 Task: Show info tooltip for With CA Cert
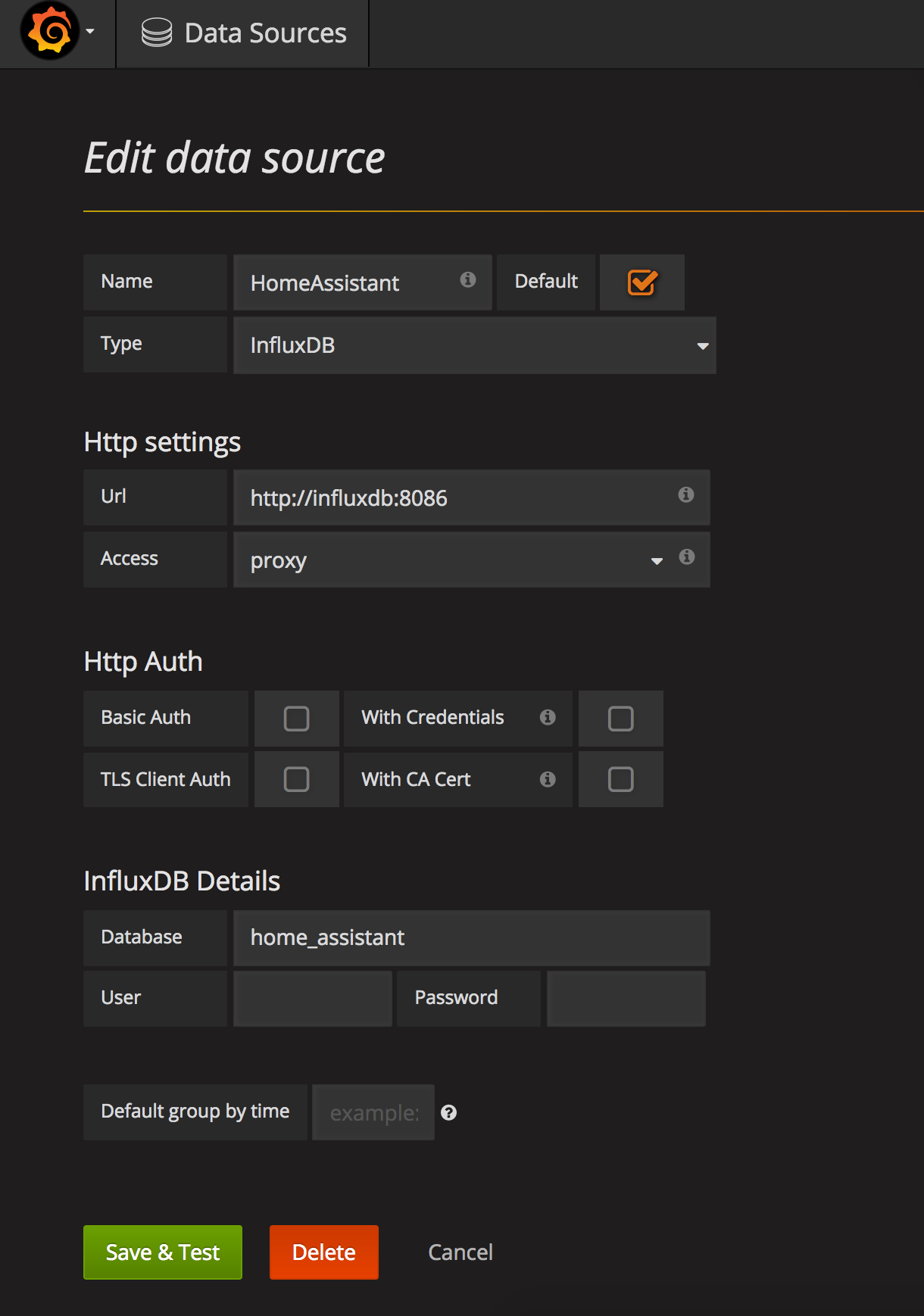(548, 780)
